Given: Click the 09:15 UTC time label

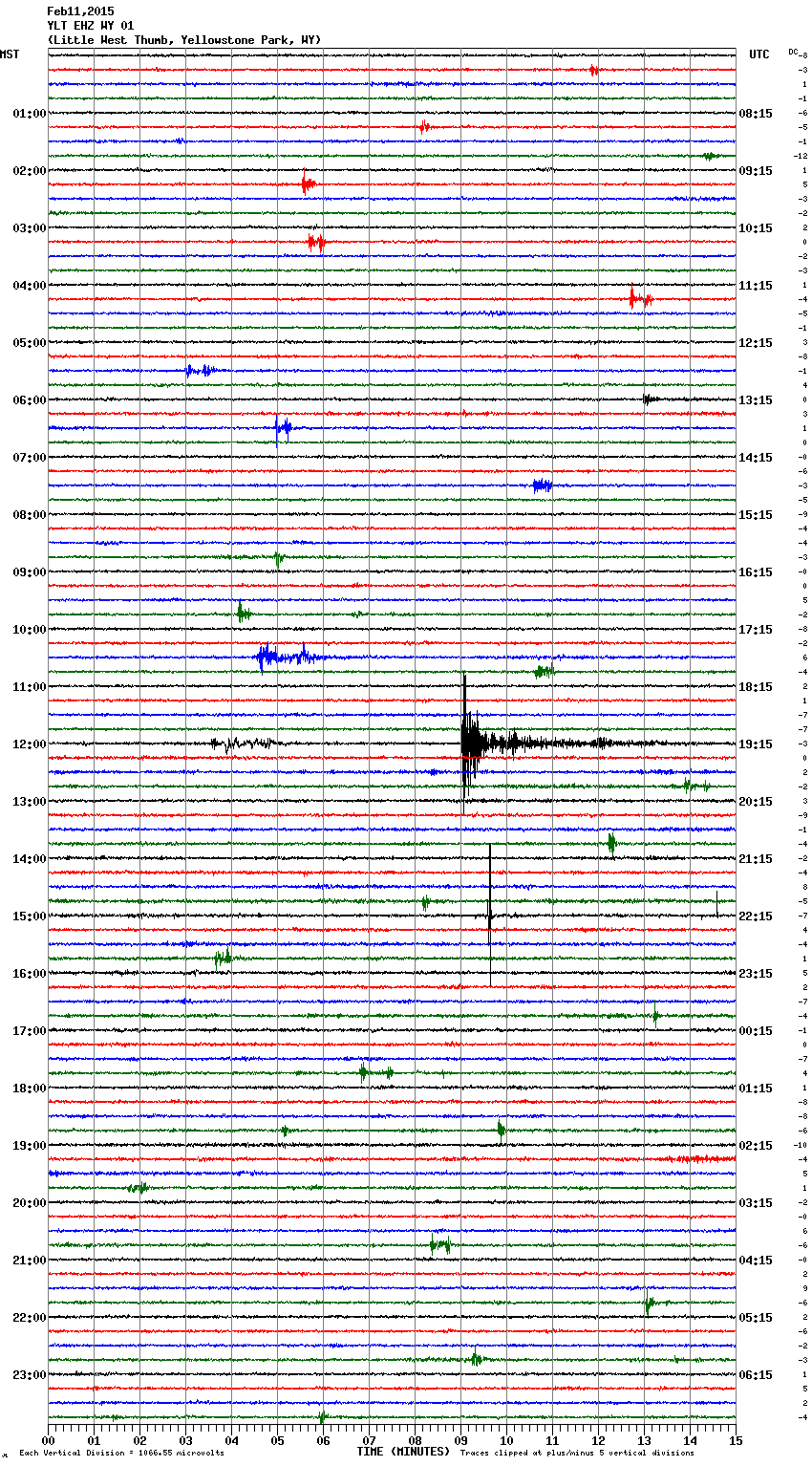Looking at the screenshot, I should pyautogui.click(x=756, y=171).
